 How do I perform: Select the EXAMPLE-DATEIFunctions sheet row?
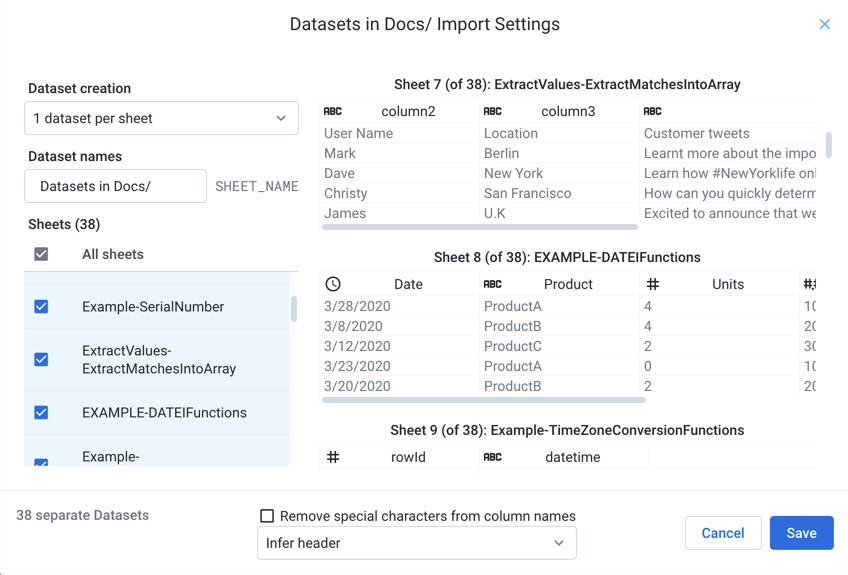(164, 413)
